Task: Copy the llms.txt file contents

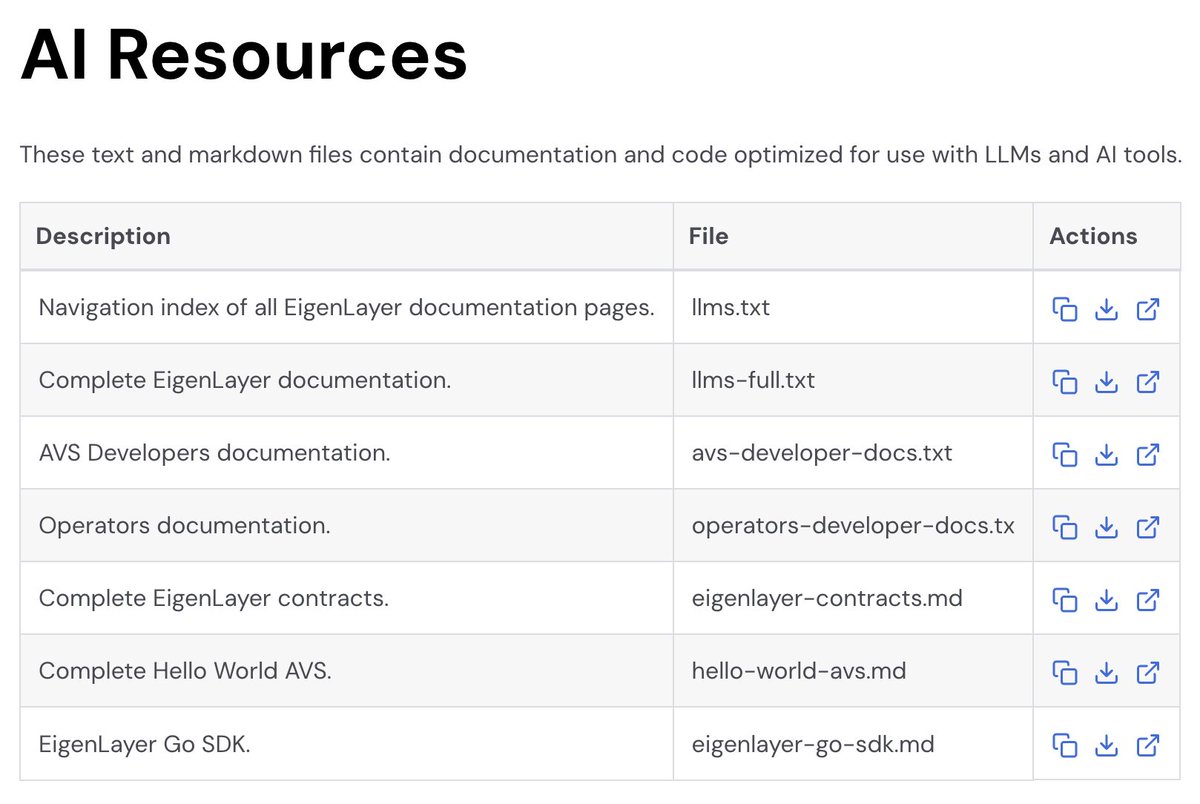Action: (x=1065, y=309)
